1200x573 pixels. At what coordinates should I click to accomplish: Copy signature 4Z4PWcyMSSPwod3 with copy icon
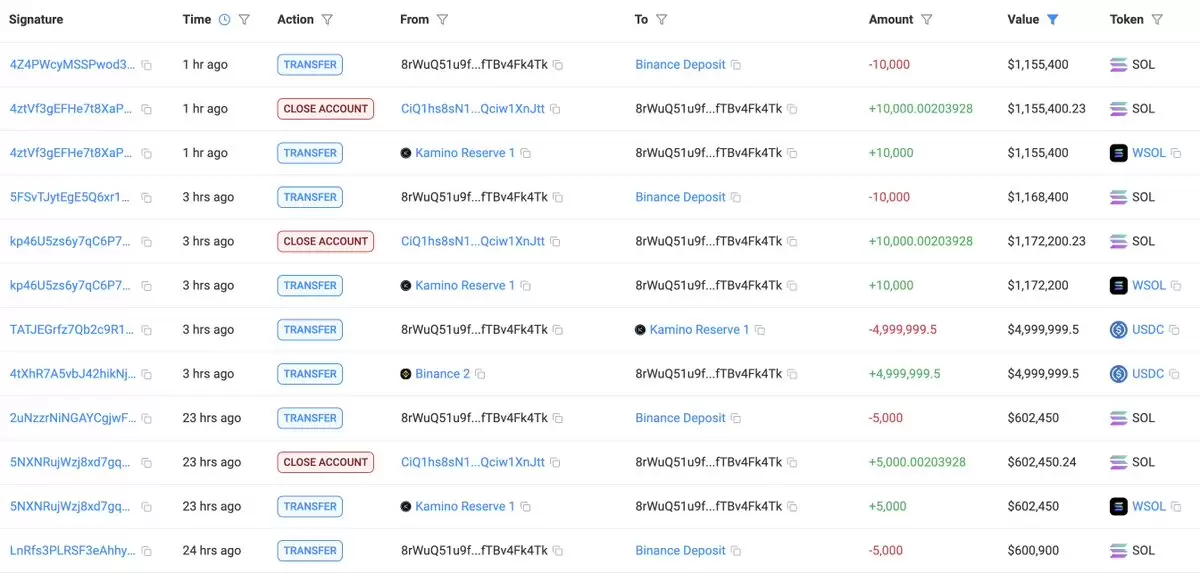click(147, 65)
